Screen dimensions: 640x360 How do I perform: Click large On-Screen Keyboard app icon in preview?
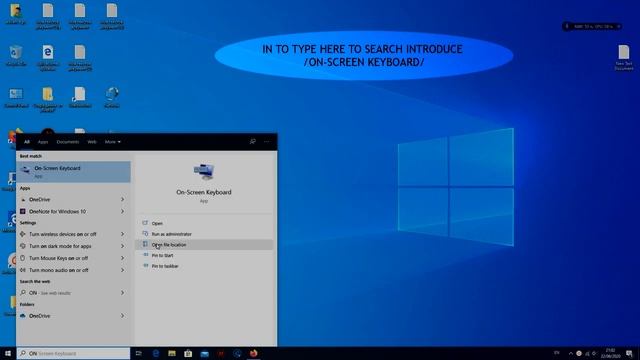(204, 171)
